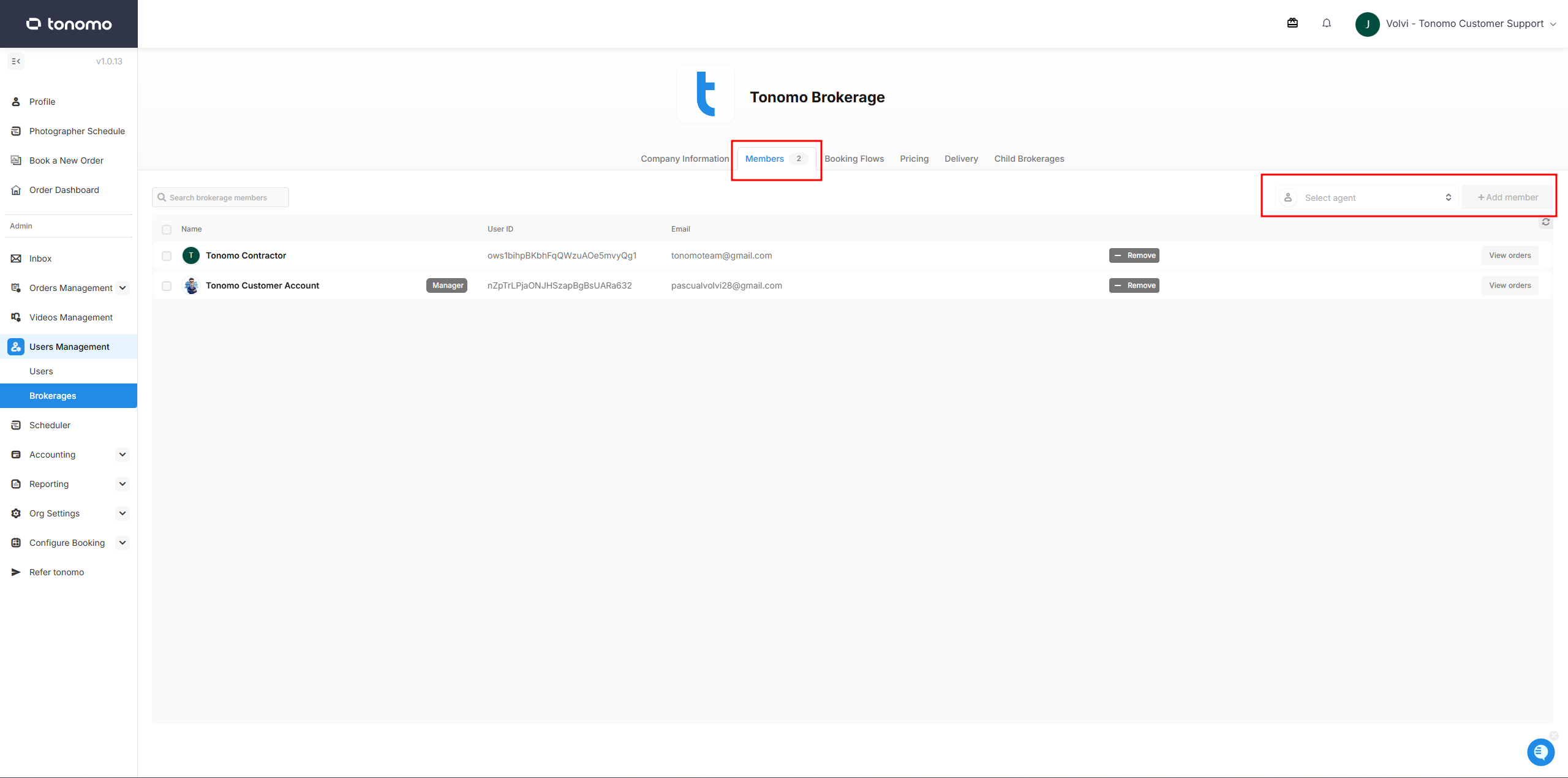Collapse the sidebar menu icon
Image resolution: width=1568 pixels, height=778 pixels.
tap(16, 61)
